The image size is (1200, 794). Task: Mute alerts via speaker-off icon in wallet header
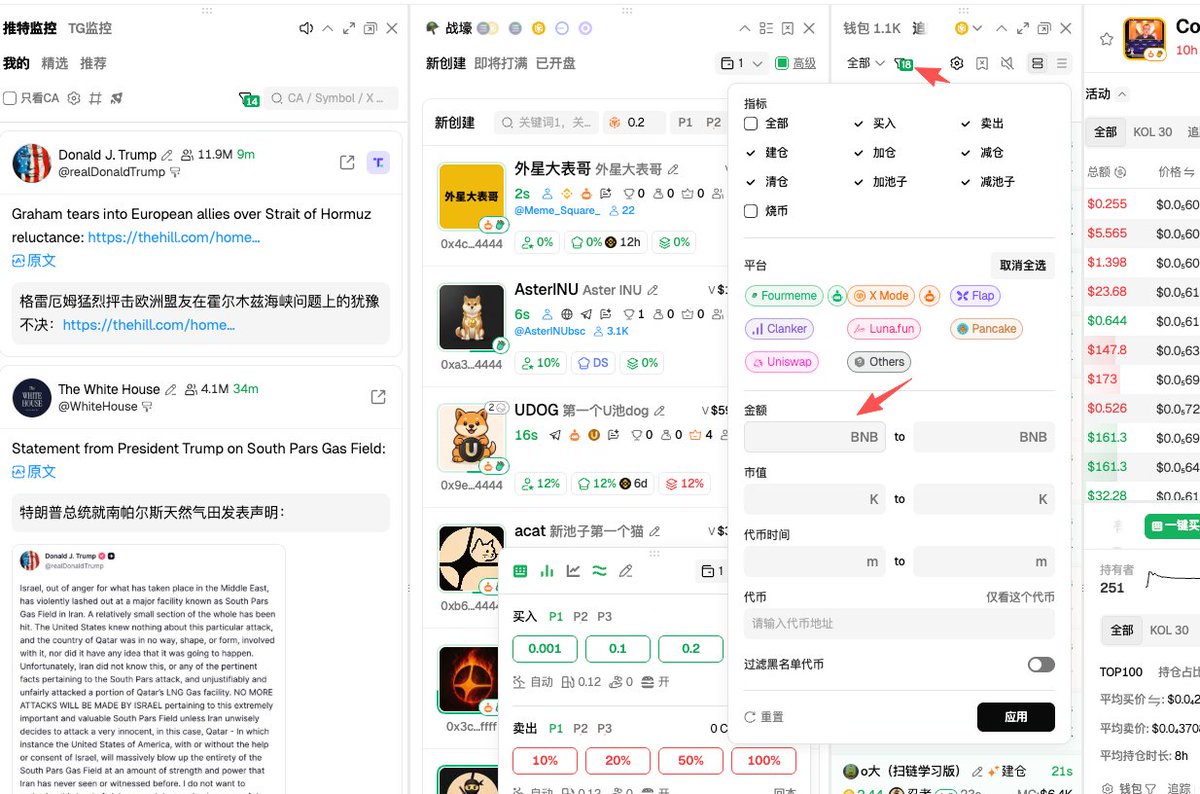[1007, 63]
